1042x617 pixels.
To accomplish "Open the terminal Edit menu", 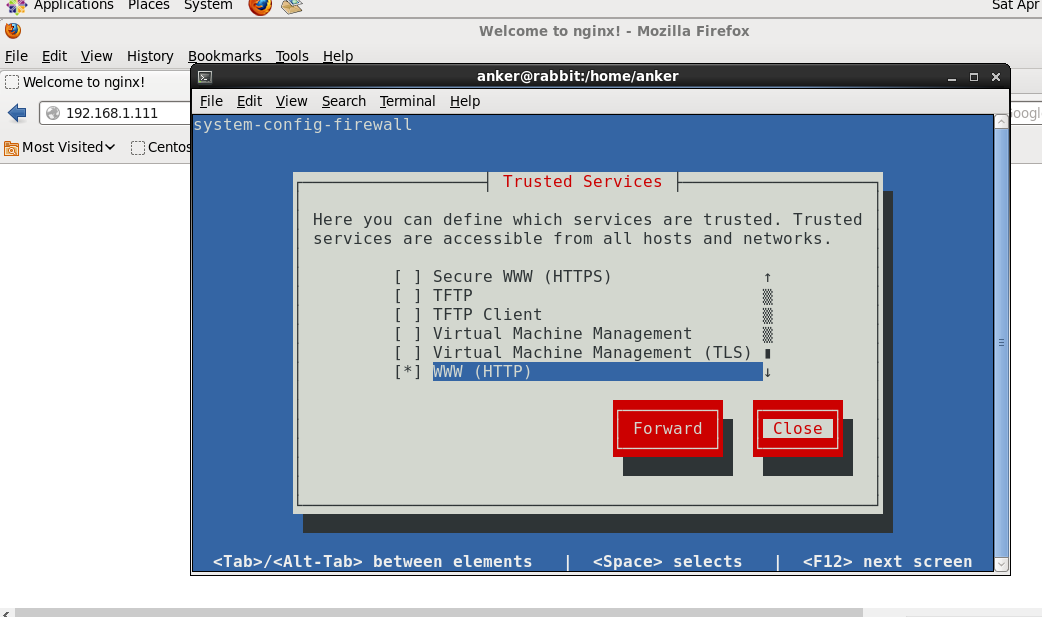I will coord(249,101).
